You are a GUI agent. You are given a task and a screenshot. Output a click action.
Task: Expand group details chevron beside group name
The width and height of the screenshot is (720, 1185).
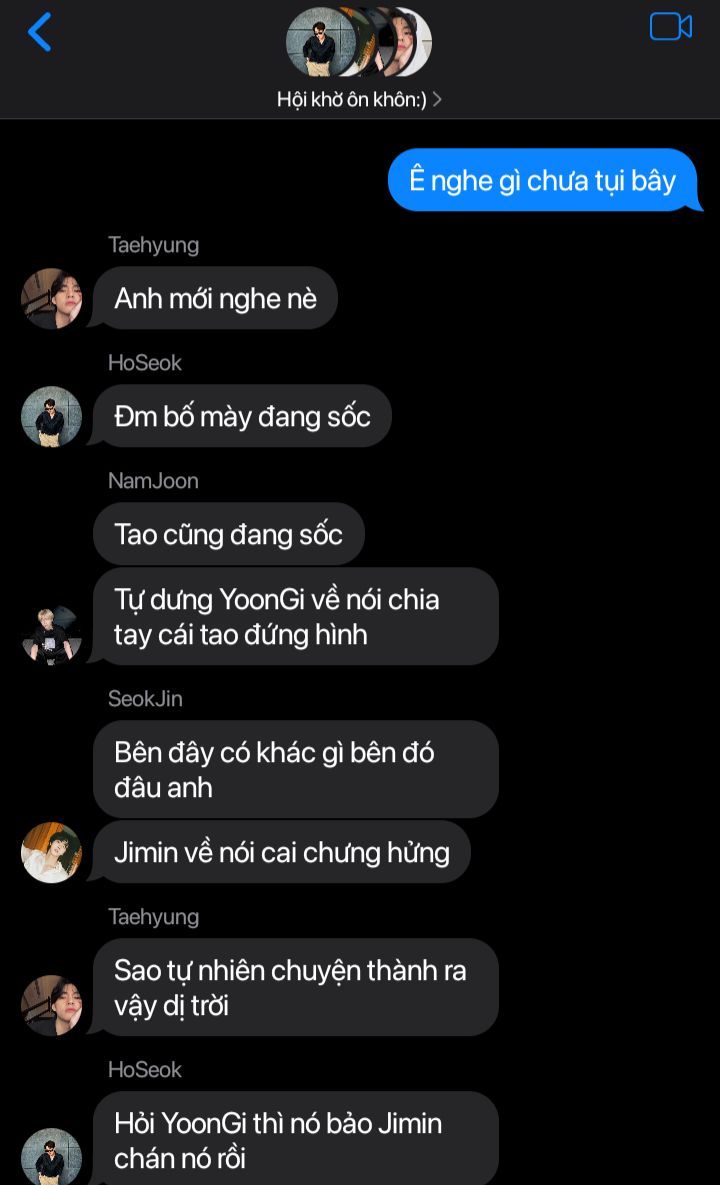click(437, 99)
